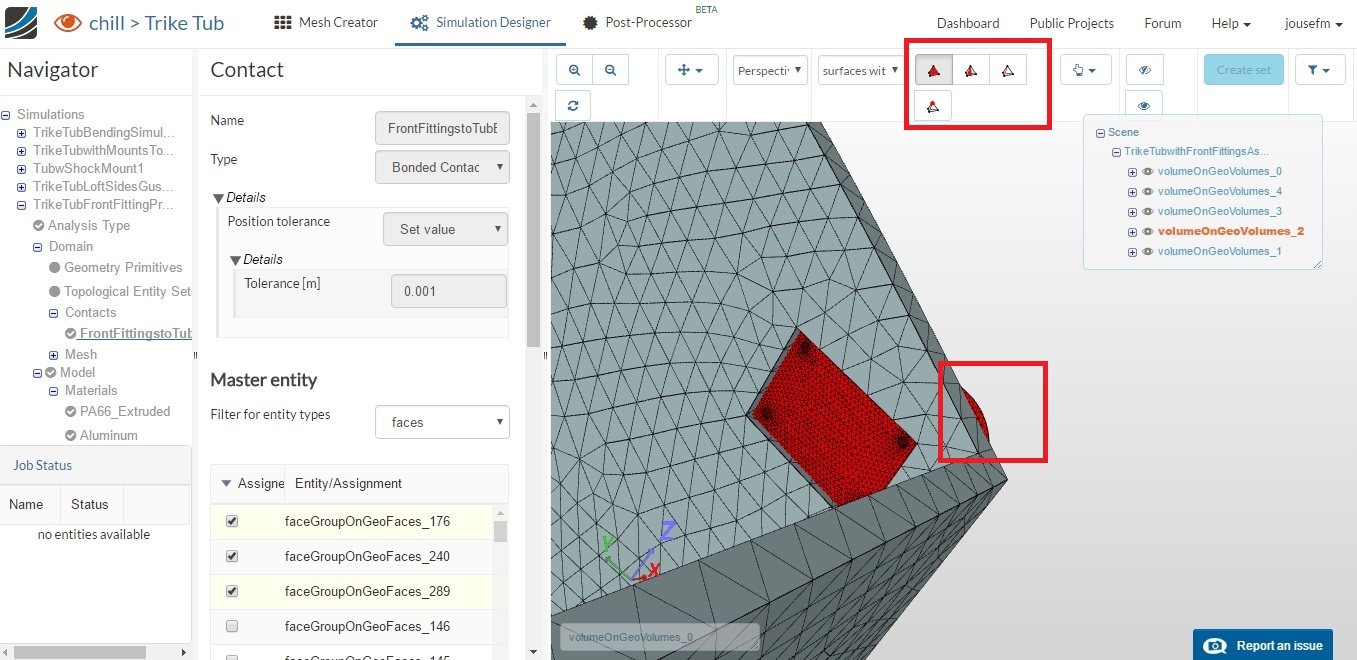
Task: Click the refresh view icon in viewer toolbar
Action: coord(573,105)
